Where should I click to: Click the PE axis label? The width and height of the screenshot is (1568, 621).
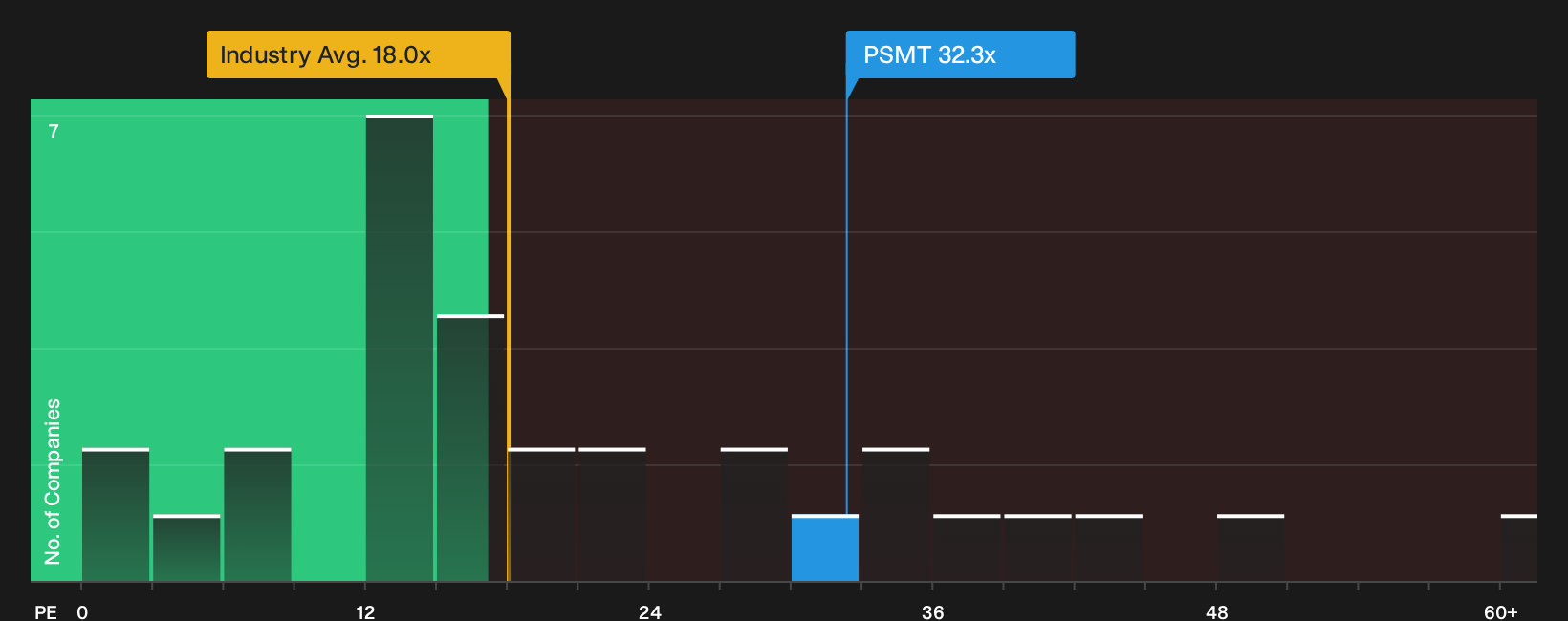pyautogui.click(x=46, y=611)
